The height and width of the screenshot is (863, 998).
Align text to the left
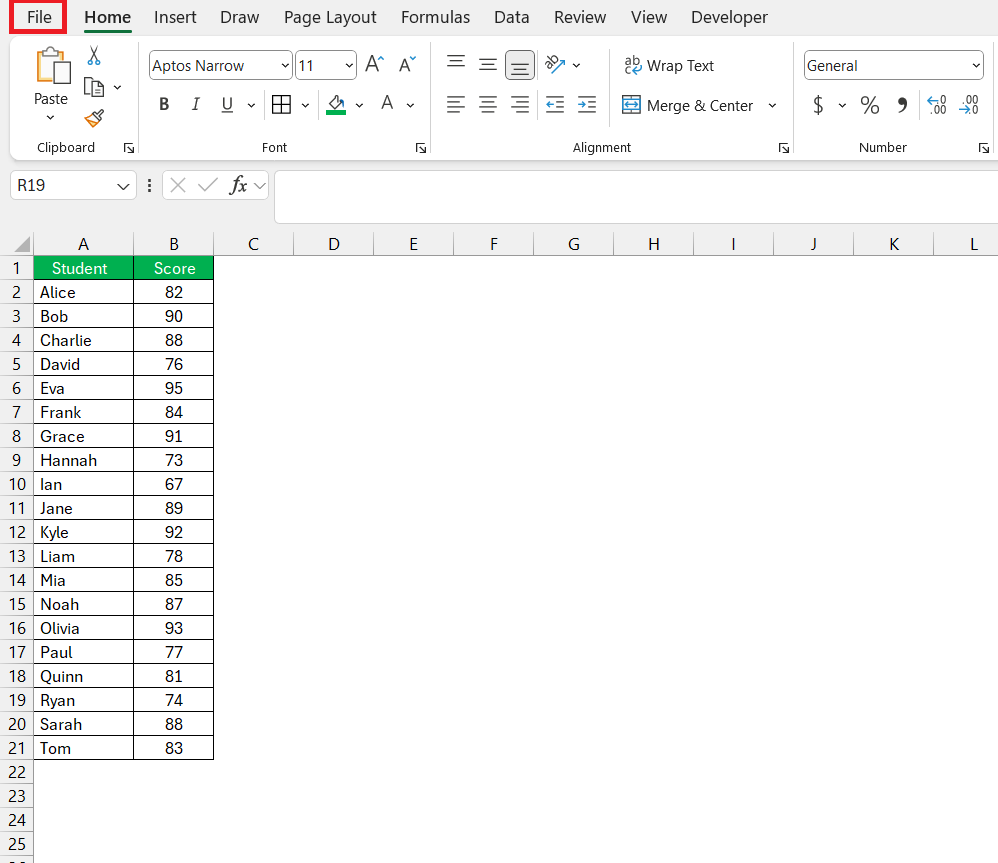[x=456, y=104]
